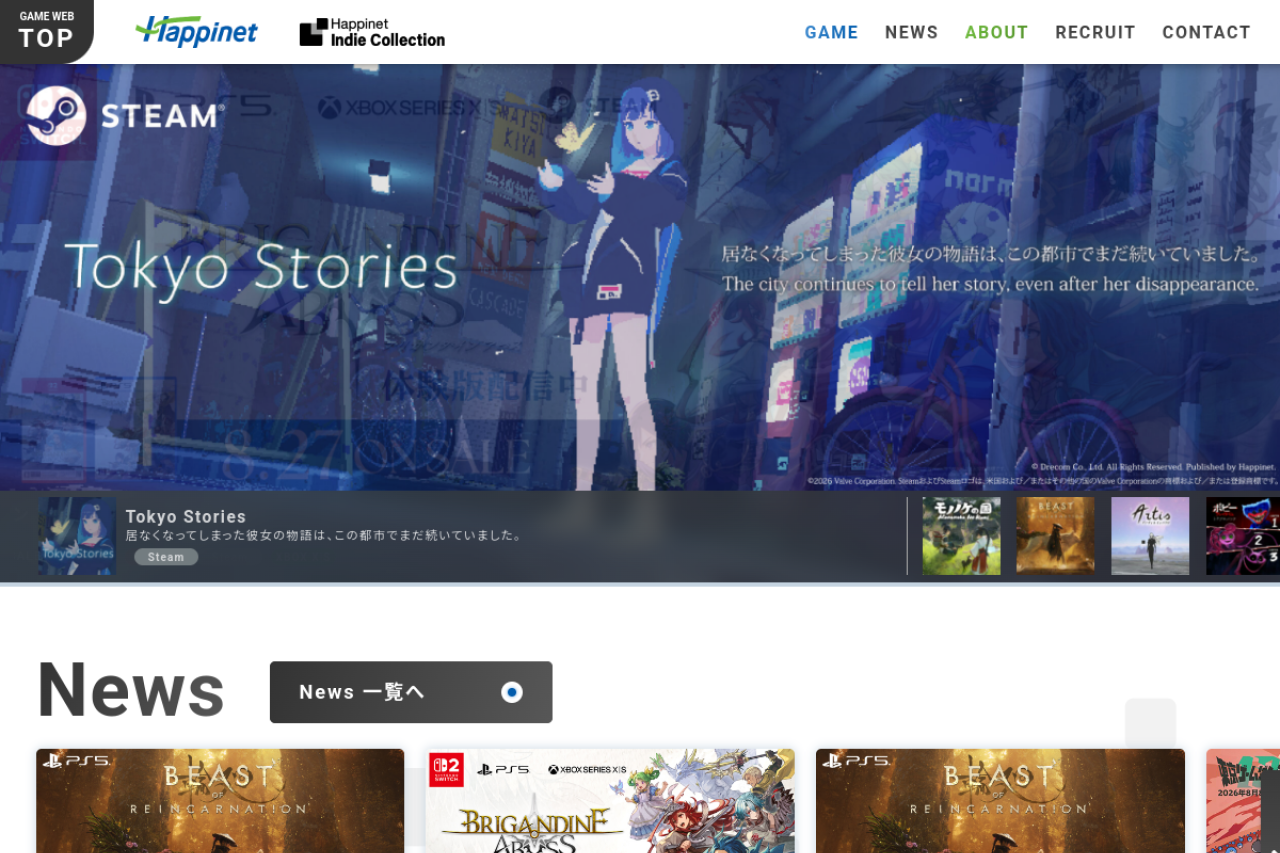The width and height of the screenshot is (1280, 853).
Task: Switch to the Mononoke no Kuni thumbnail
Action: pyautogui.click(x=961, y=536)
